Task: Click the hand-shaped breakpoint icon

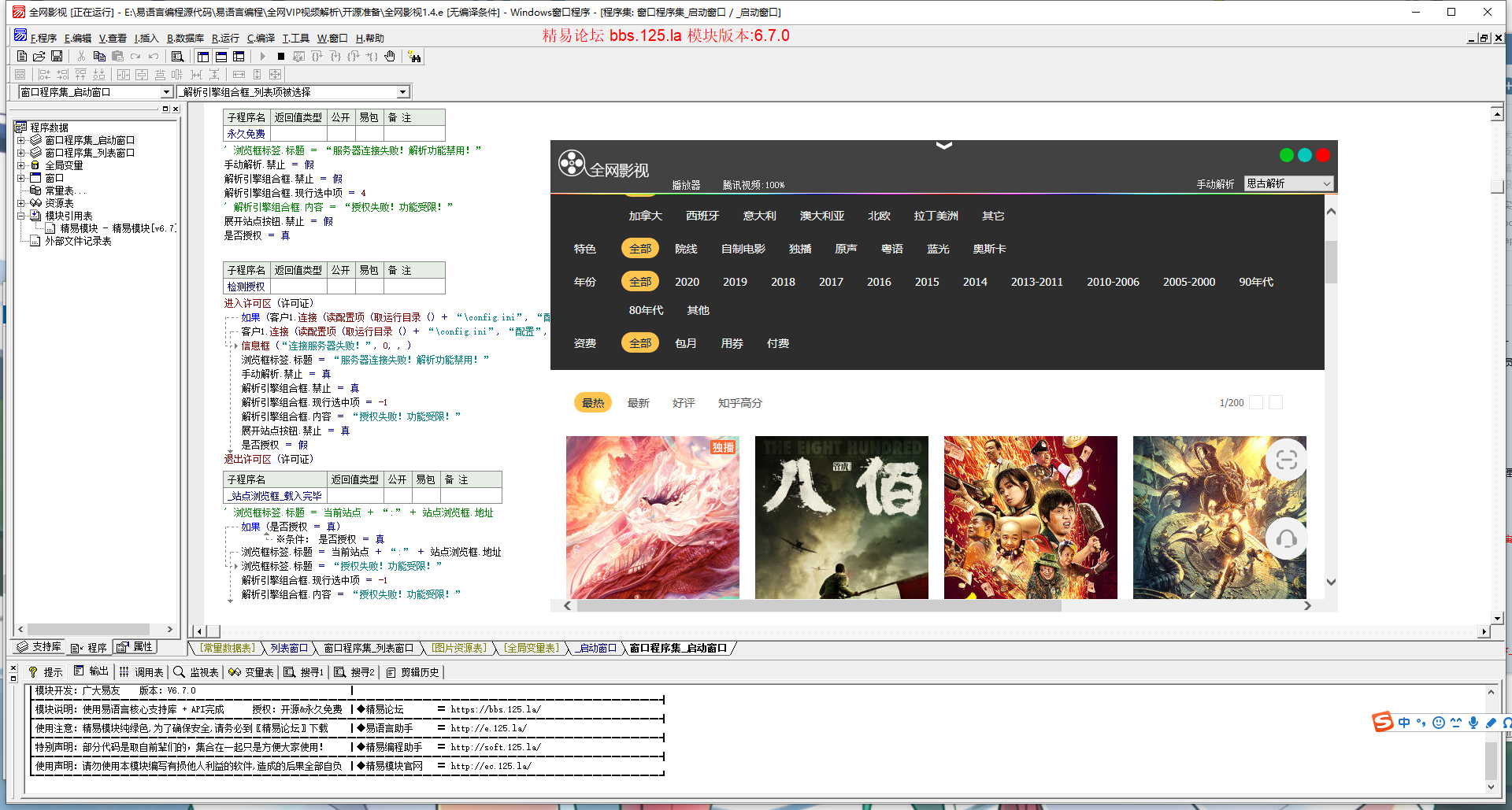Action: [390, 57]
